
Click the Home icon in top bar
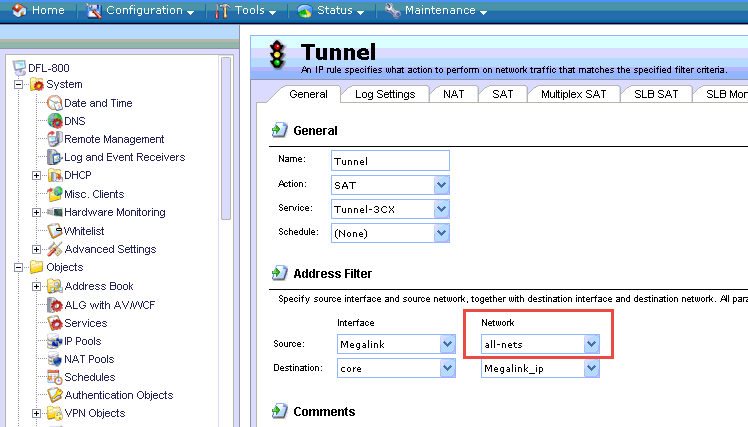(x=19, y=10)
